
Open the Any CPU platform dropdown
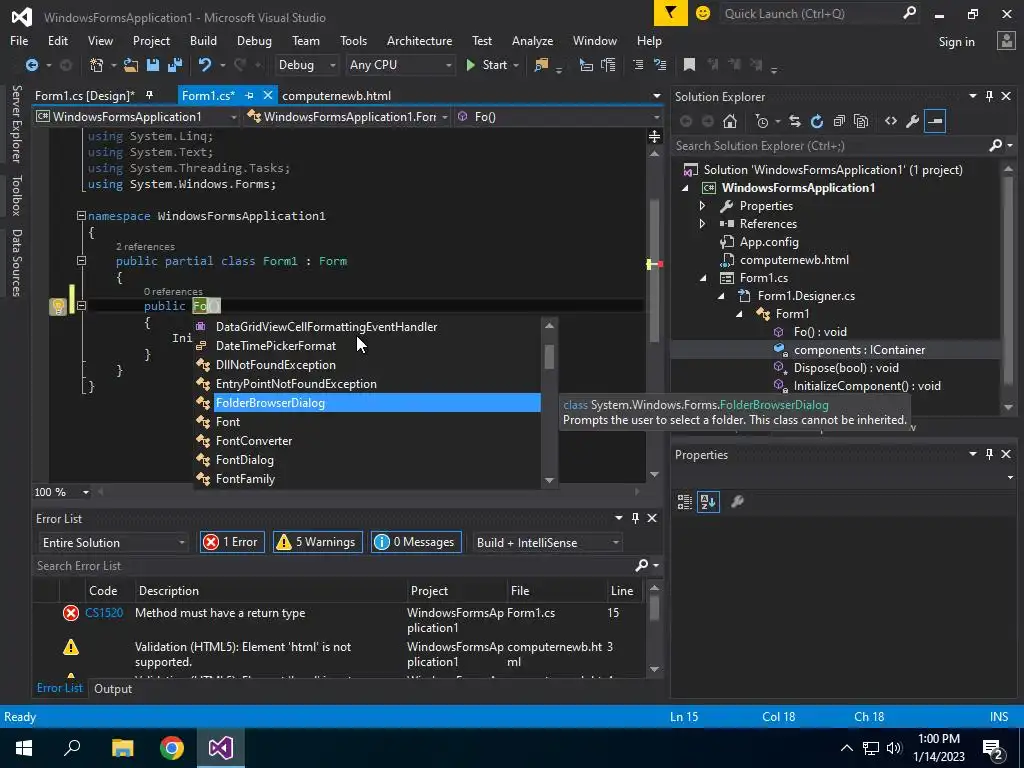tap(400, 65)
